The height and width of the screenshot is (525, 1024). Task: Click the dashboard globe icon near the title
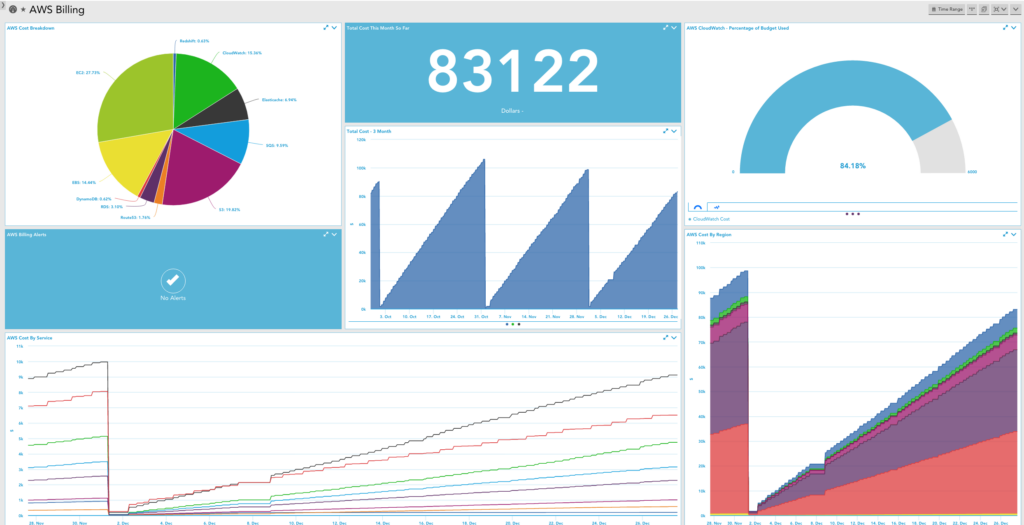coord(13,9)
